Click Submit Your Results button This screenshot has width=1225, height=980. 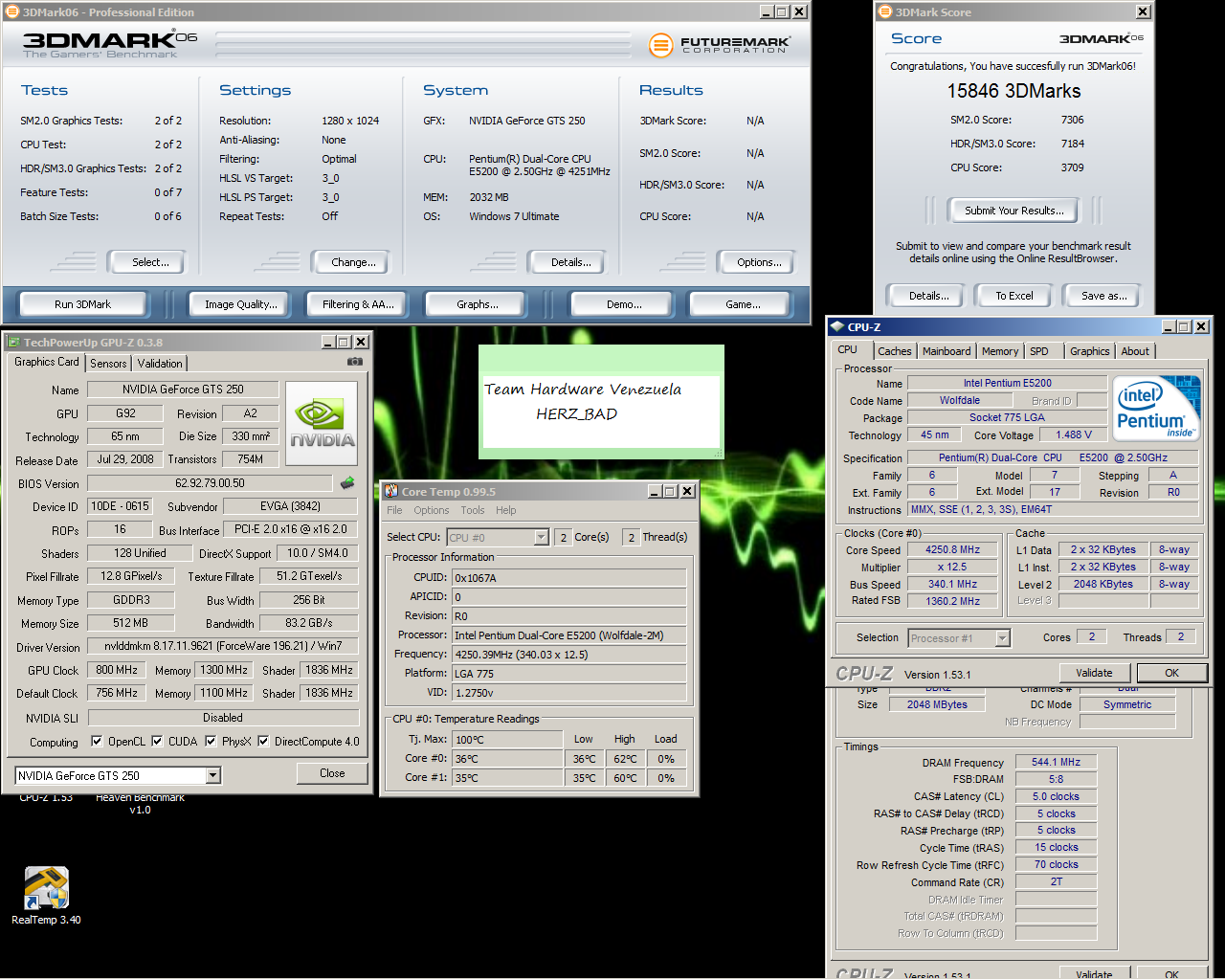pyautogui.click(x=1013, y=211)
